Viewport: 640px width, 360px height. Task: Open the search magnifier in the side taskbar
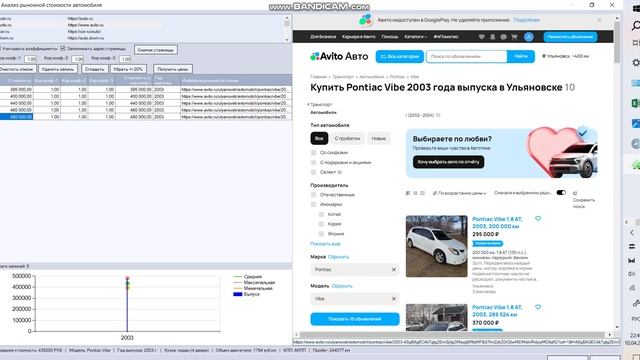pyautogui.click(x=636, y=26)
